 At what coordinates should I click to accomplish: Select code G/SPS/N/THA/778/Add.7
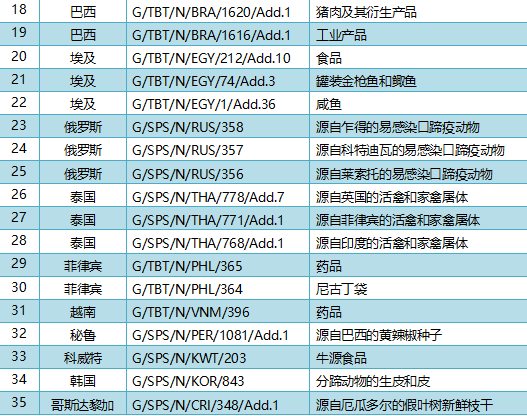pos(208,197)
